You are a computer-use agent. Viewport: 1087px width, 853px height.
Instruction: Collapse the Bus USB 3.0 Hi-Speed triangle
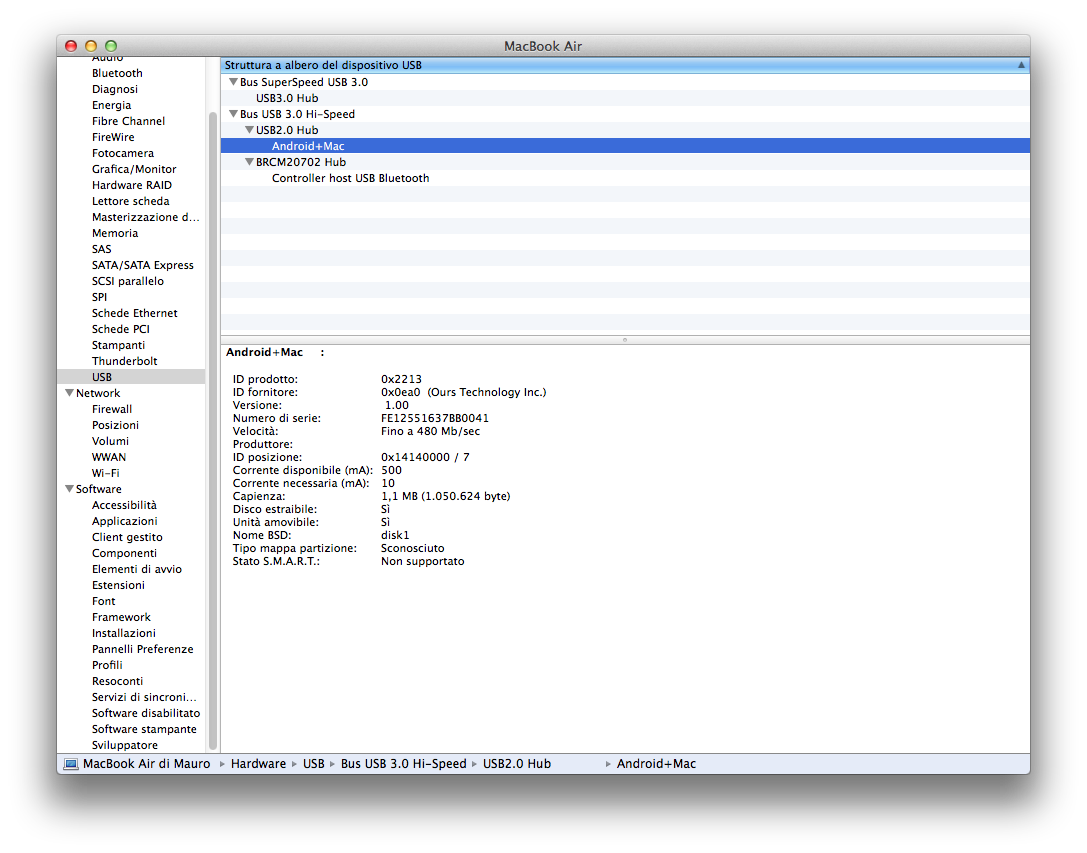point(234,114)
